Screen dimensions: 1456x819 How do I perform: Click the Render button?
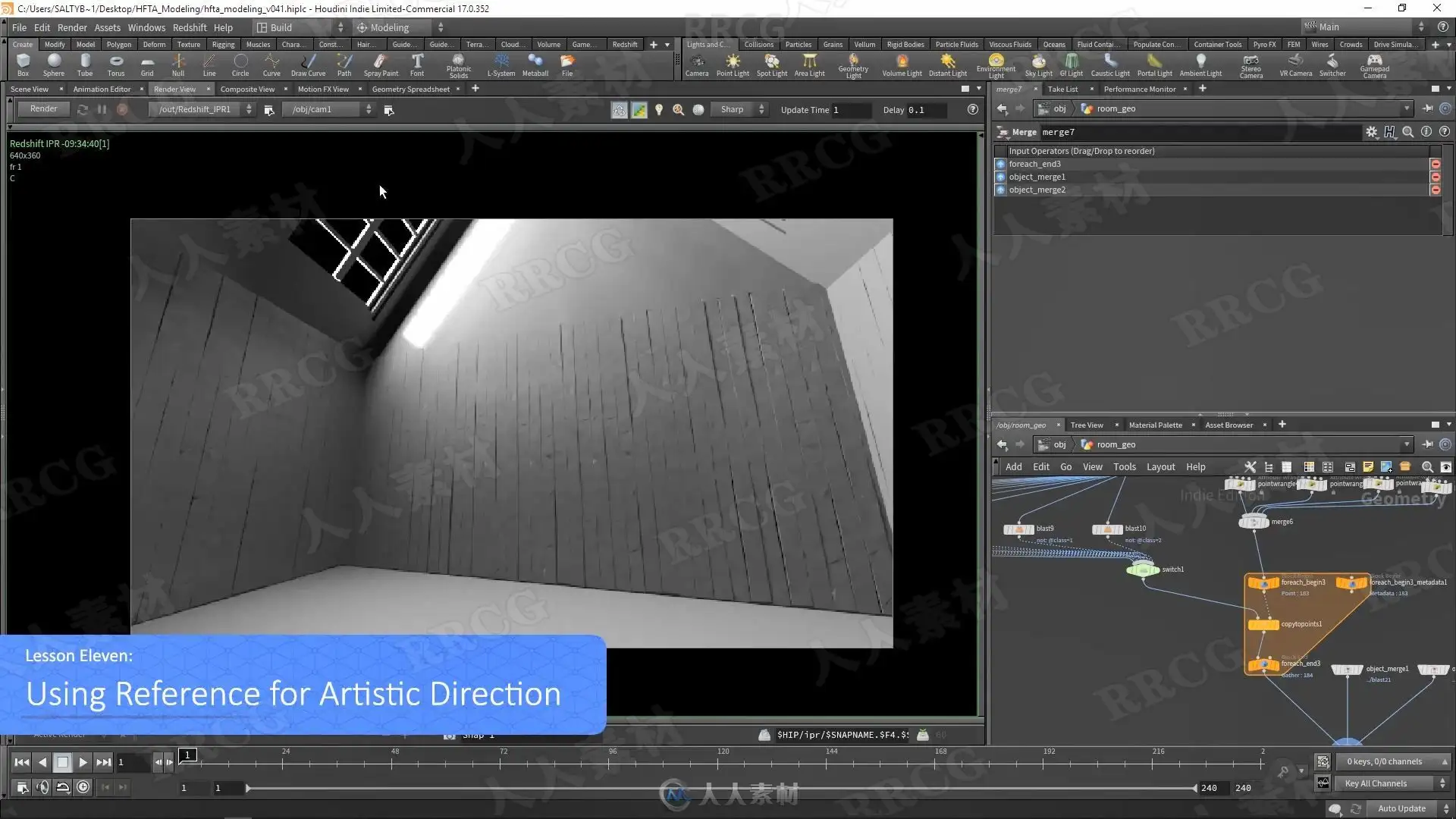coord(43,109)
